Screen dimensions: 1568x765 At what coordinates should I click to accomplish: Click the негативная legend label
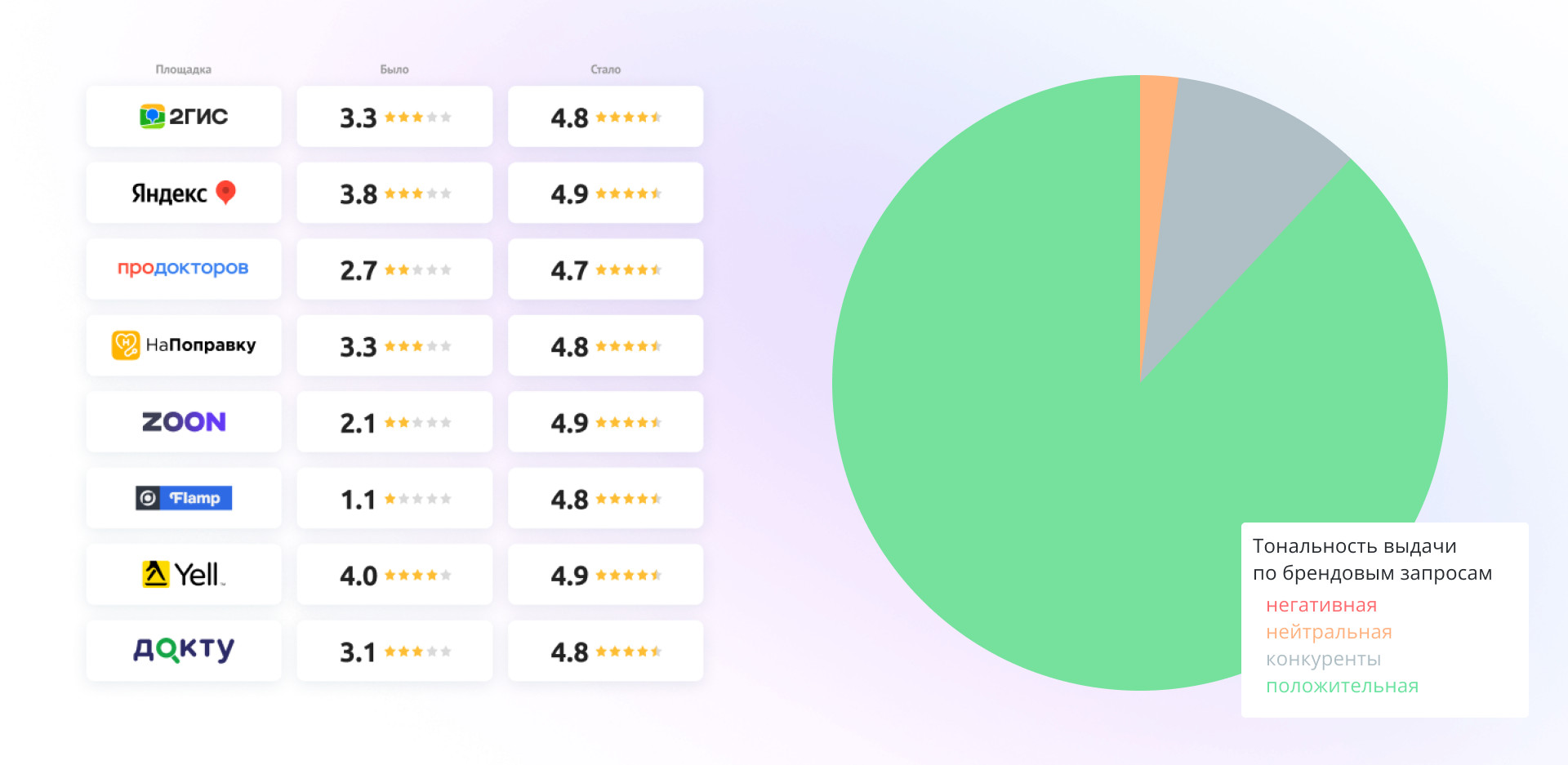pos(1321,606)
